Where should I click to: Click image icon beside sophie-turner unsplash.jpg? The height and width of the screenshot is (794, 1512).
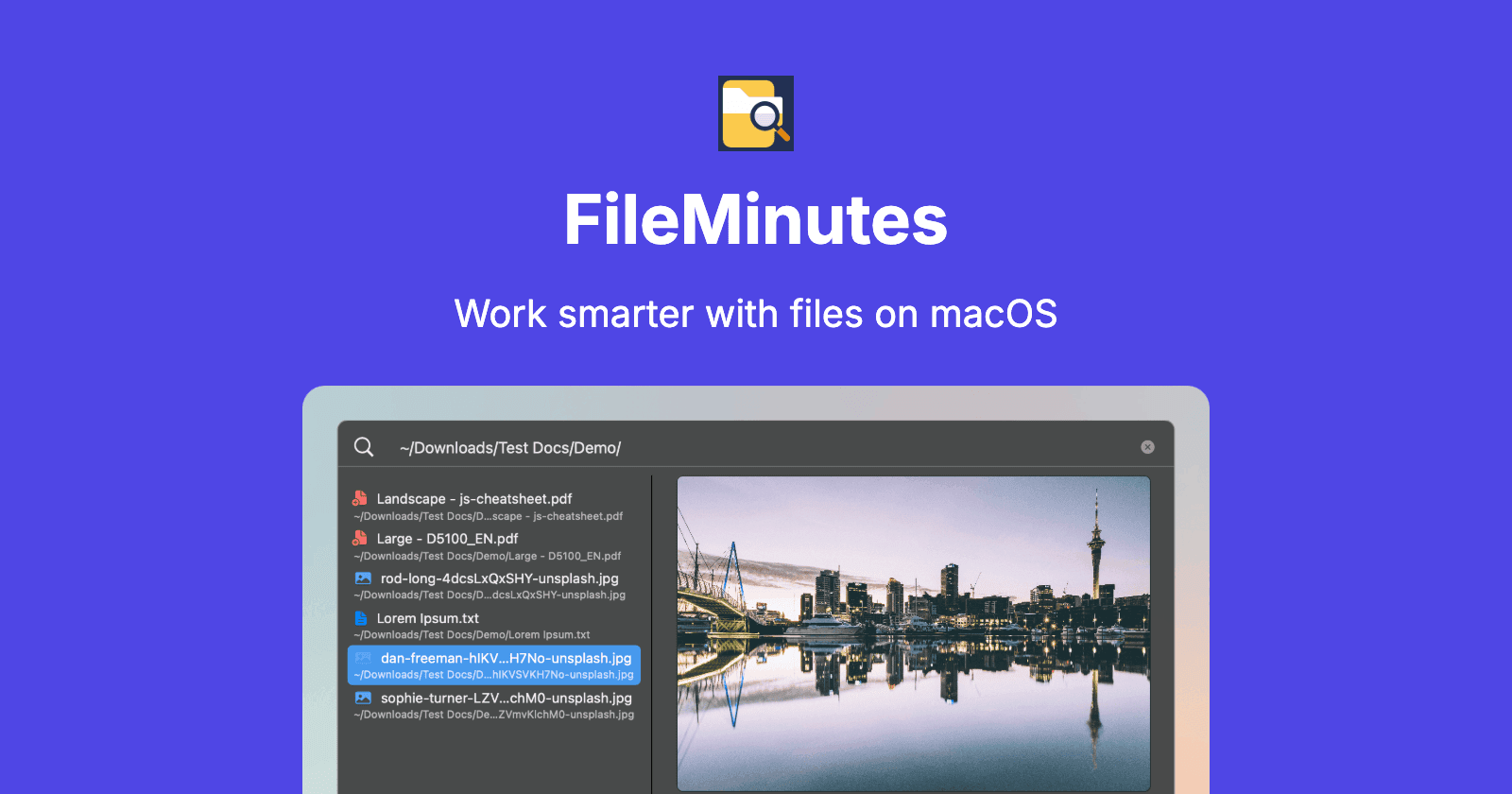coord(363,698)
